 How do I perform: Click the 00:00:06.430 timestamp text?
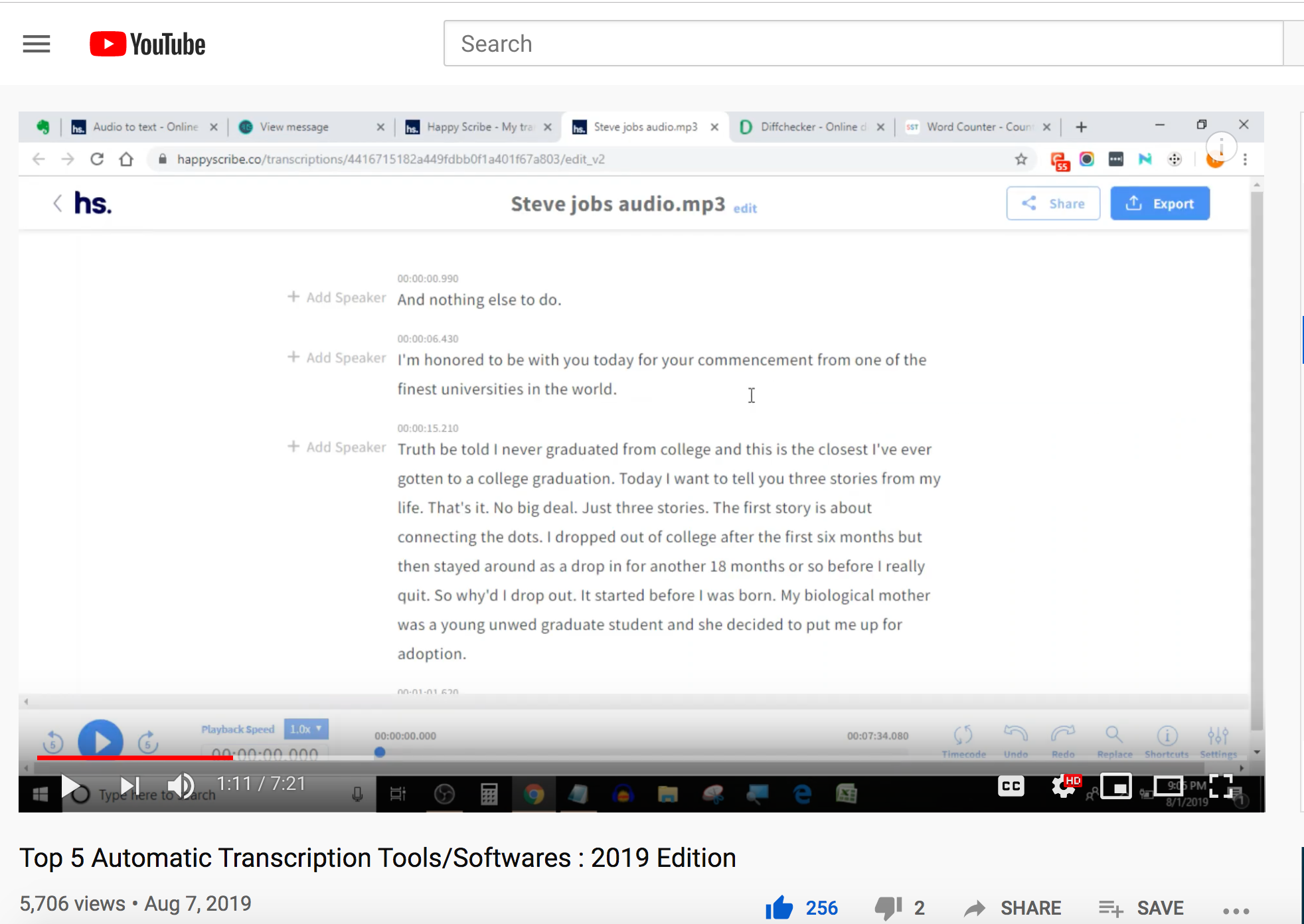pyautogui.click(x=428, y=339)
